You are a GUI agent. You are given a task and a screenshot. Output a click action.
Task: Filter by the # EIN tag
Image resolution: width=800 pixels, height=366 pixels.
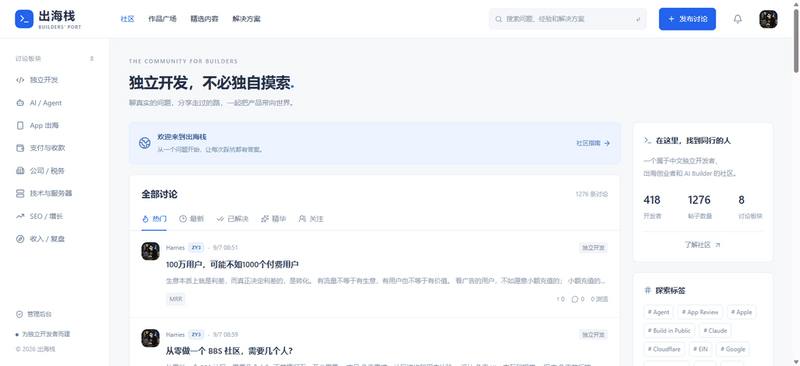coord(700,349)
